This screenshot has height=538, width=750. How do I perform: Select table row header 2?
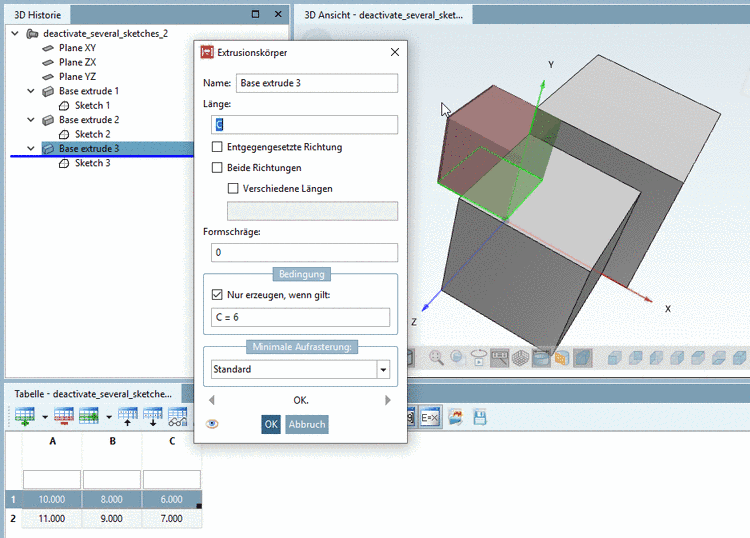coord(13,518)
